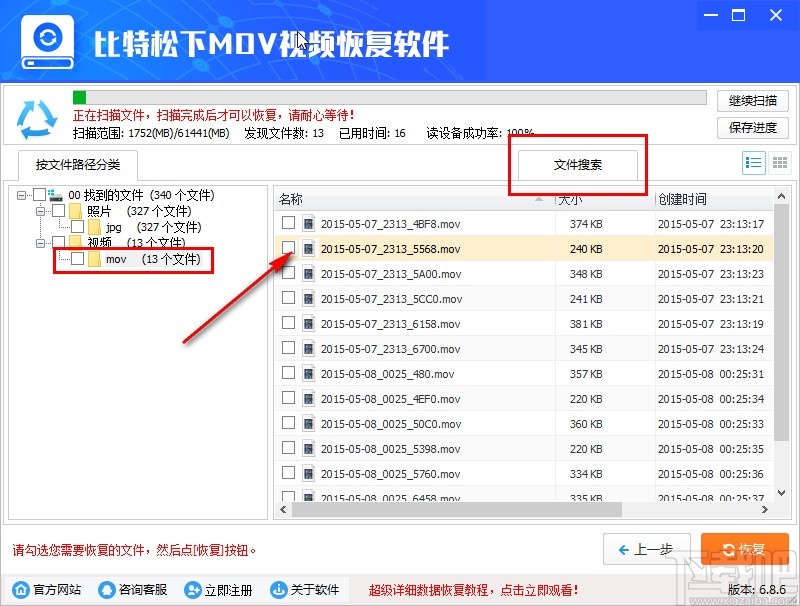Image resolution: width=800 pixels, height=606 pixels.
Task: Click file icon of 2015-05-08_0025_5760.mov
Action: pos(308,473)
